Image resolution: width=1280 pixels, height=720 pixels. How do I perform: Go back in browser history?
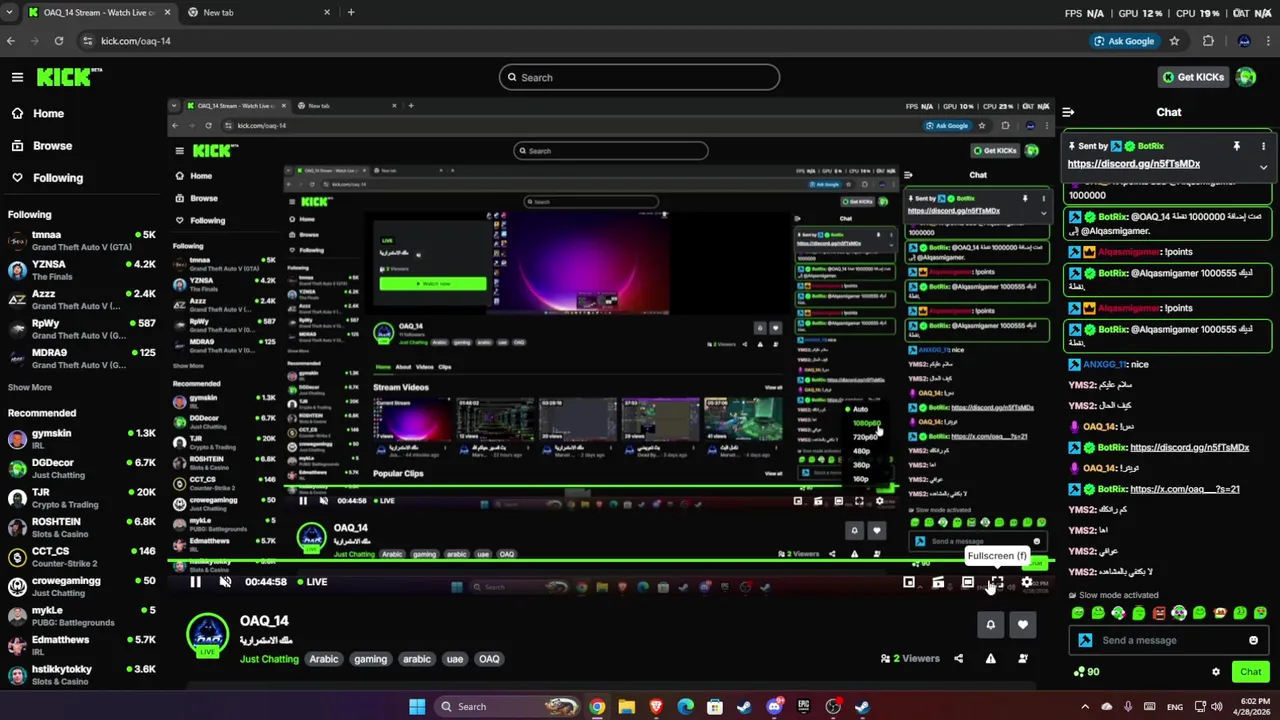[x=11, y=41]
